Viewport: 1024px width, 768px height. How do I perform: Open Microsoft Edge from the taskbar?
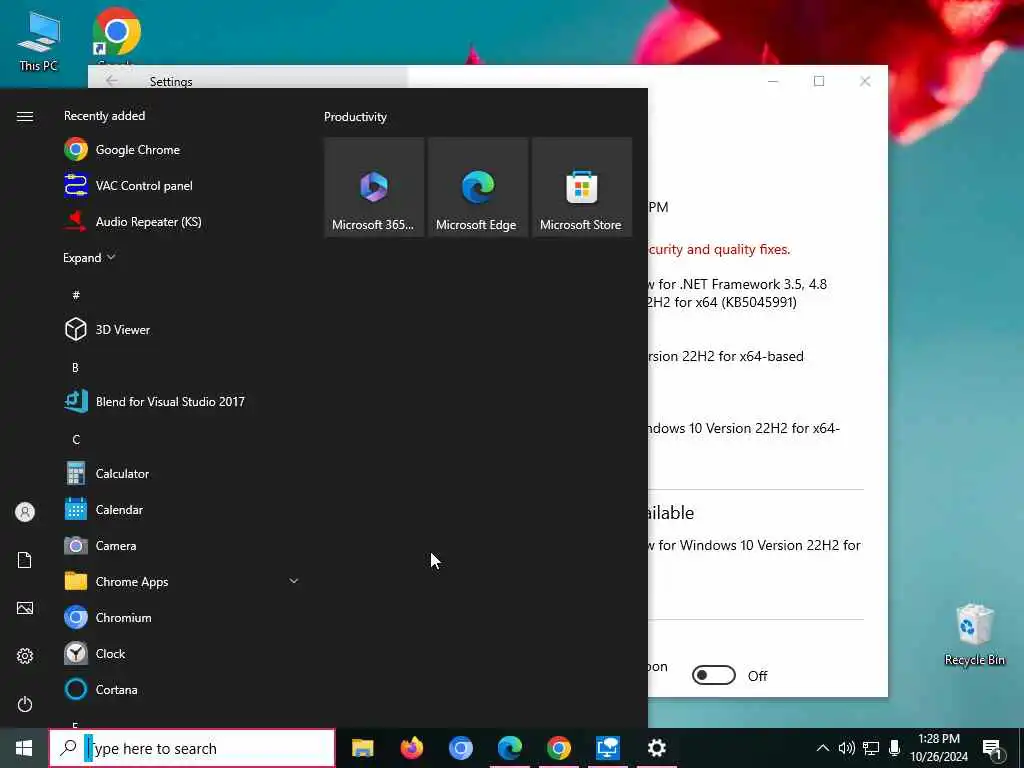coord(509,748)
